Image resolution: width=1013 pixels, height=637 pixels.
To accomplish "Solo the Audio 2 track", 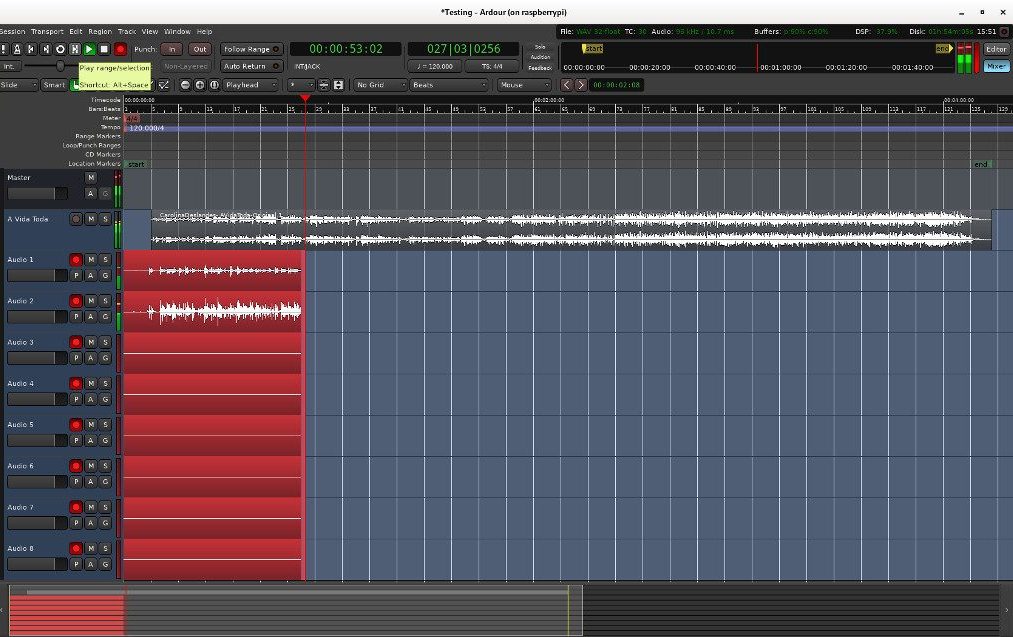I will click(x=105, y=301).
